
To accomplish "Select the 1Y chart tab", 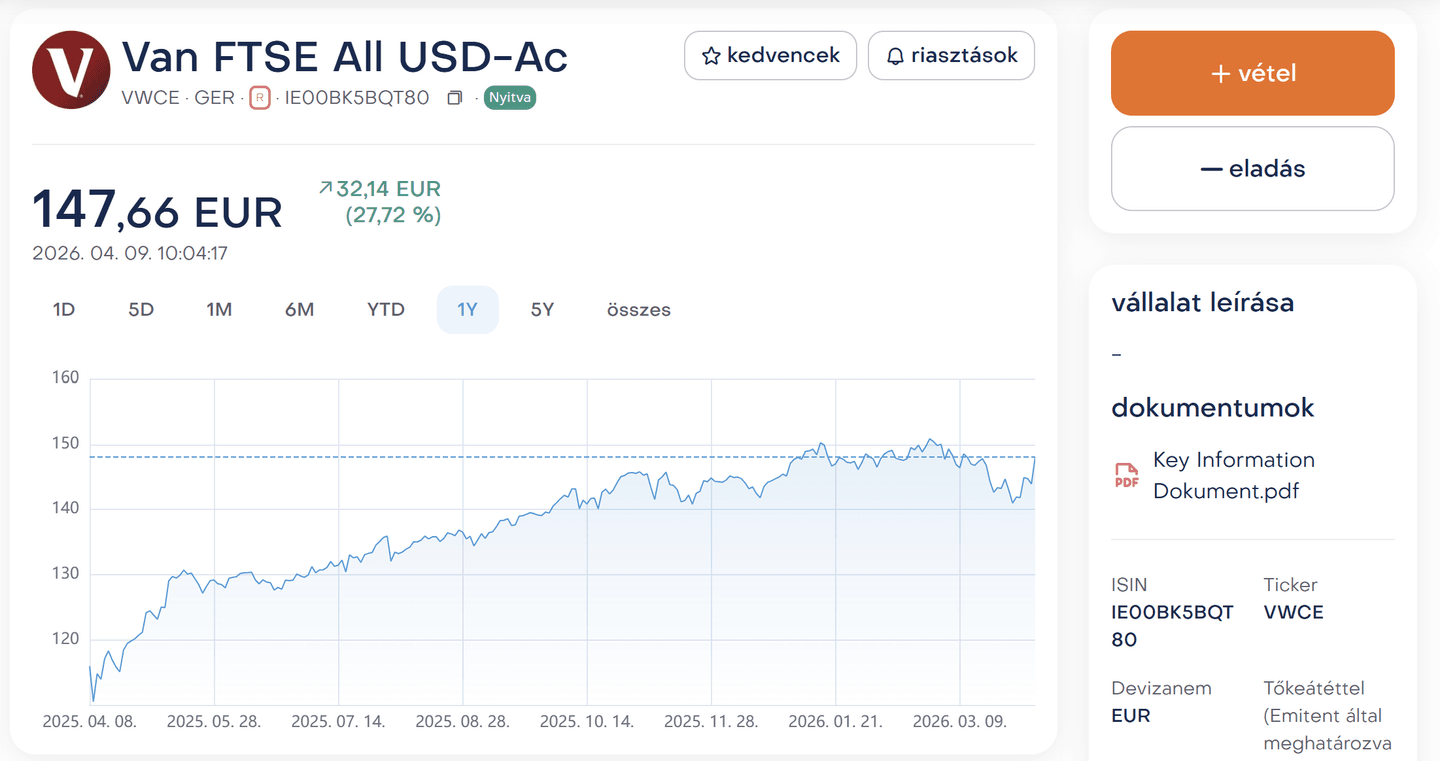I will (x=467, y=309).
